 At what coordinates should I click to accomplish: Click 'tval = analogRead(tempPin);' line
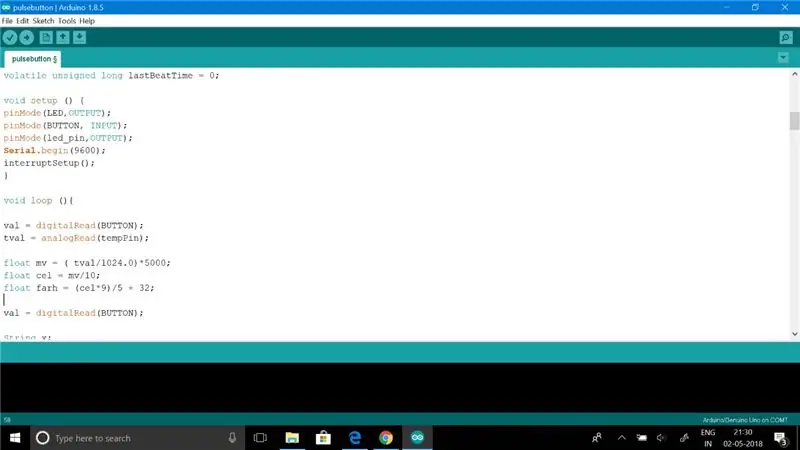pyautogui.click(x=76, y=238)
